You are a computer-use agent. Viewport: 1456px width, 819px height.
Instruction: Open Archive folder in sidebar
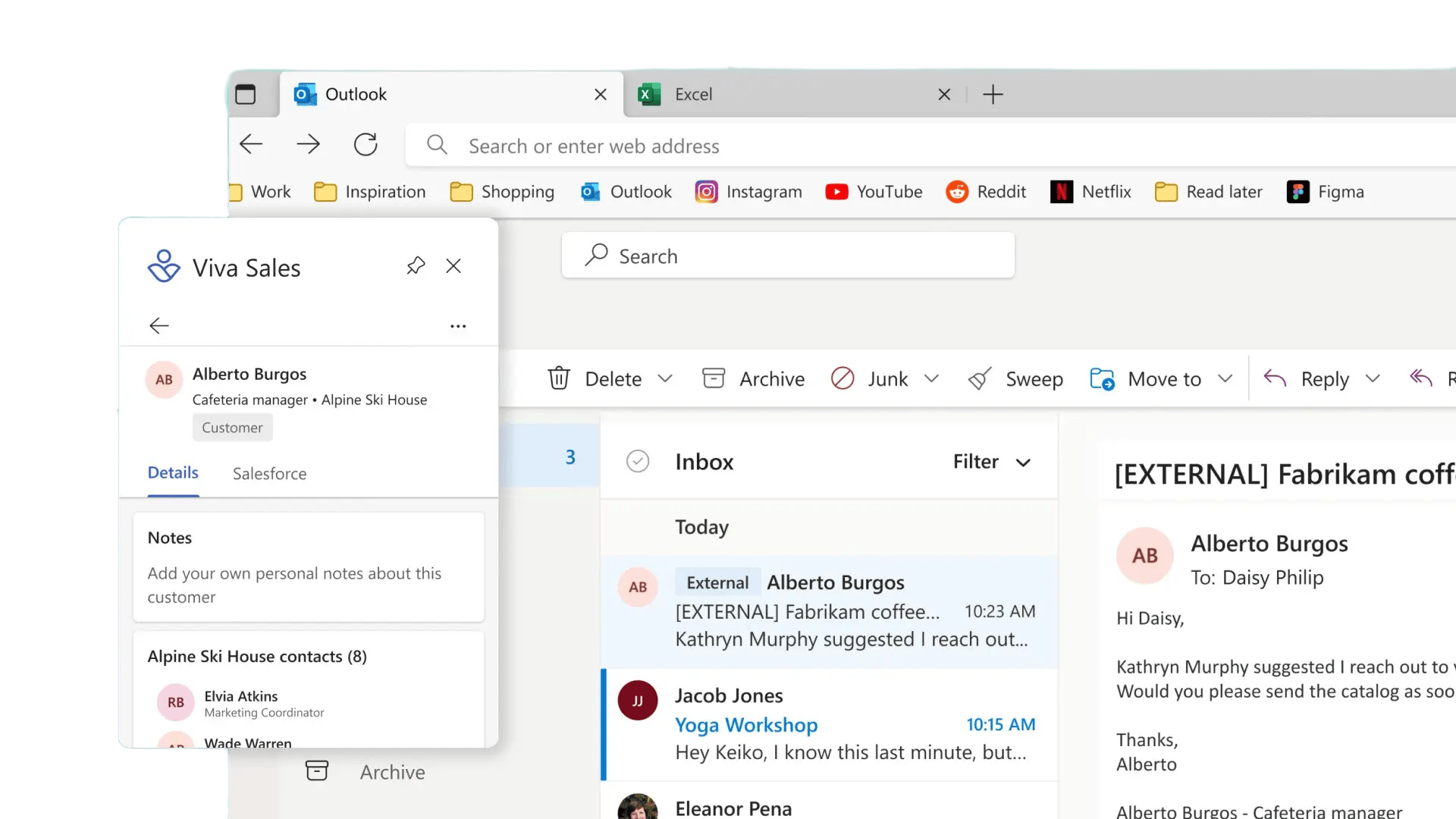coord(365,771)
